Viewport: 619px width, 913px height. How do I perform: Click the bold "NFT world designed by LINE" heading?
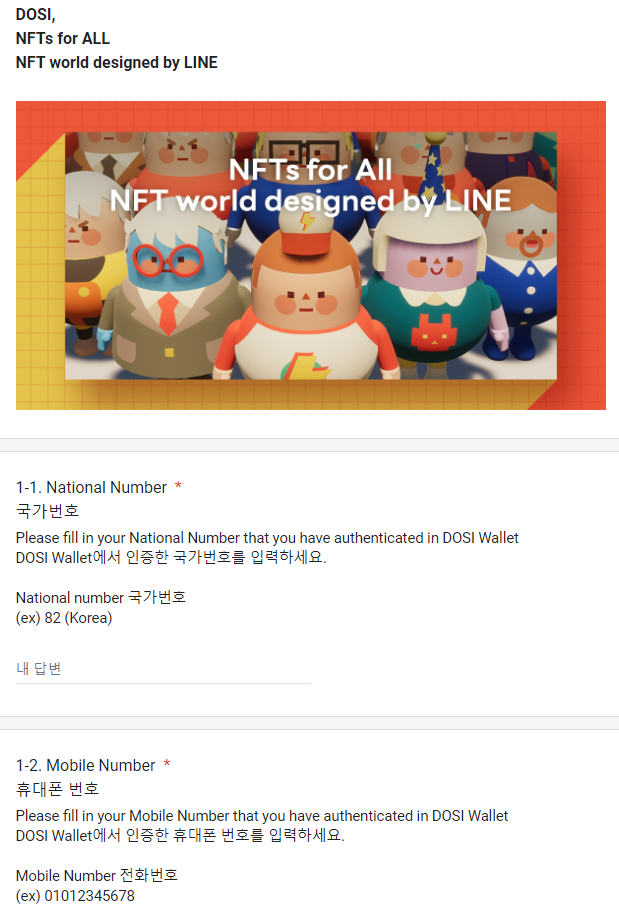116,62
